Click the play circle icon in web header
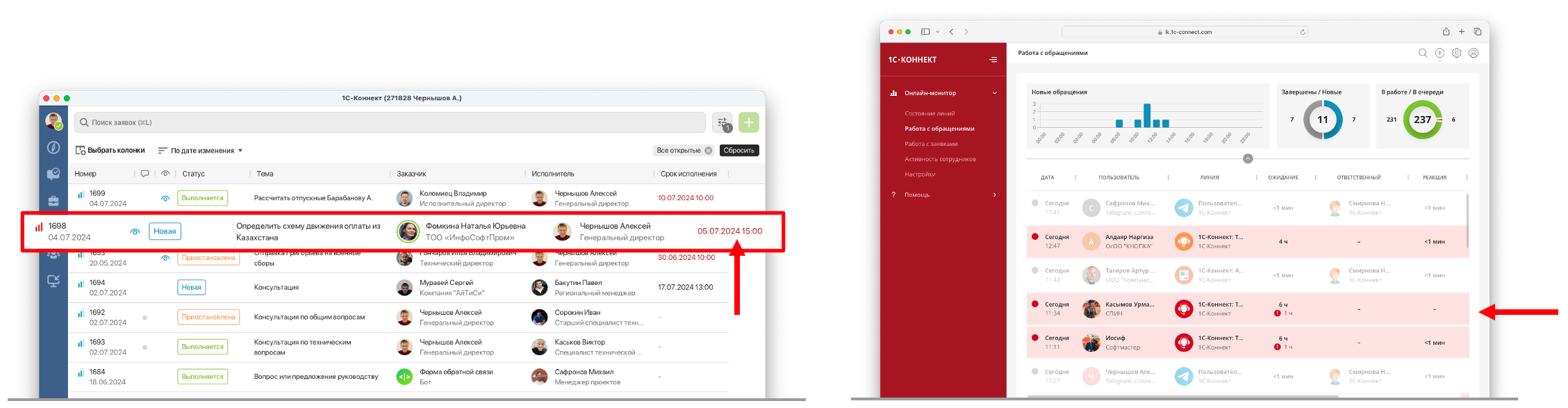 point(1439,53)
